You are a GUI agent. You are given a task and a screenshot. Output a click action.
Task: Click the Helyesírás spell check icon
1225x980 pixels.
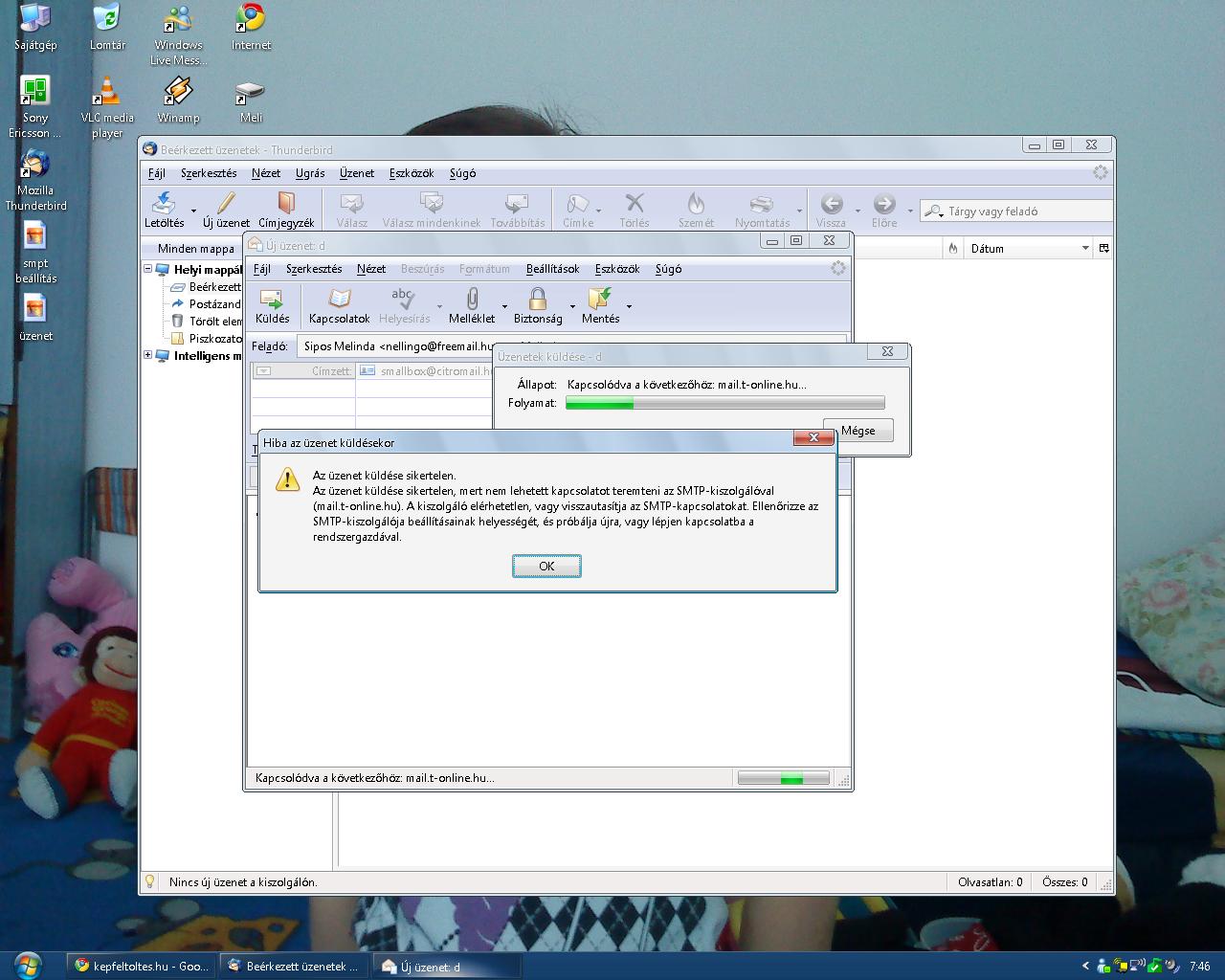click(x=404, y=299)
